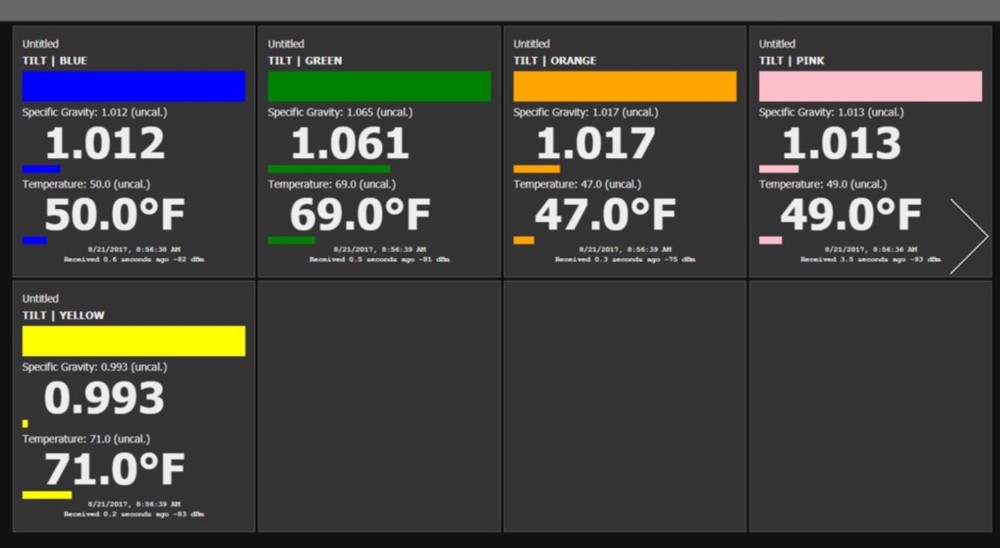Screen dimensions: 1000x548
Task: Select the blue color banner in TILT | BLUE
Action: (x=134, y=86)
